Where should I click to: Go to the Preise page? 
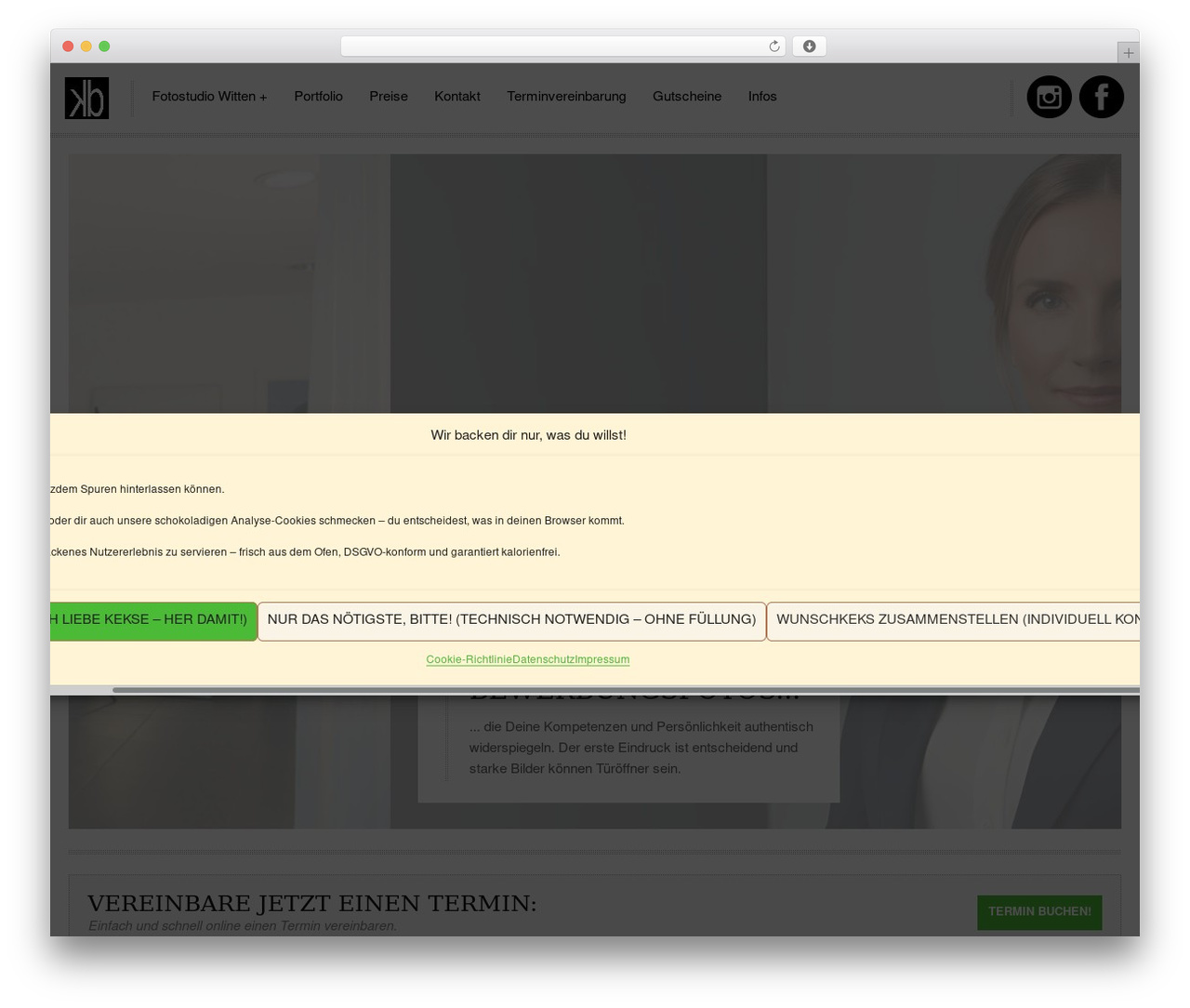[x=389, y=97]
